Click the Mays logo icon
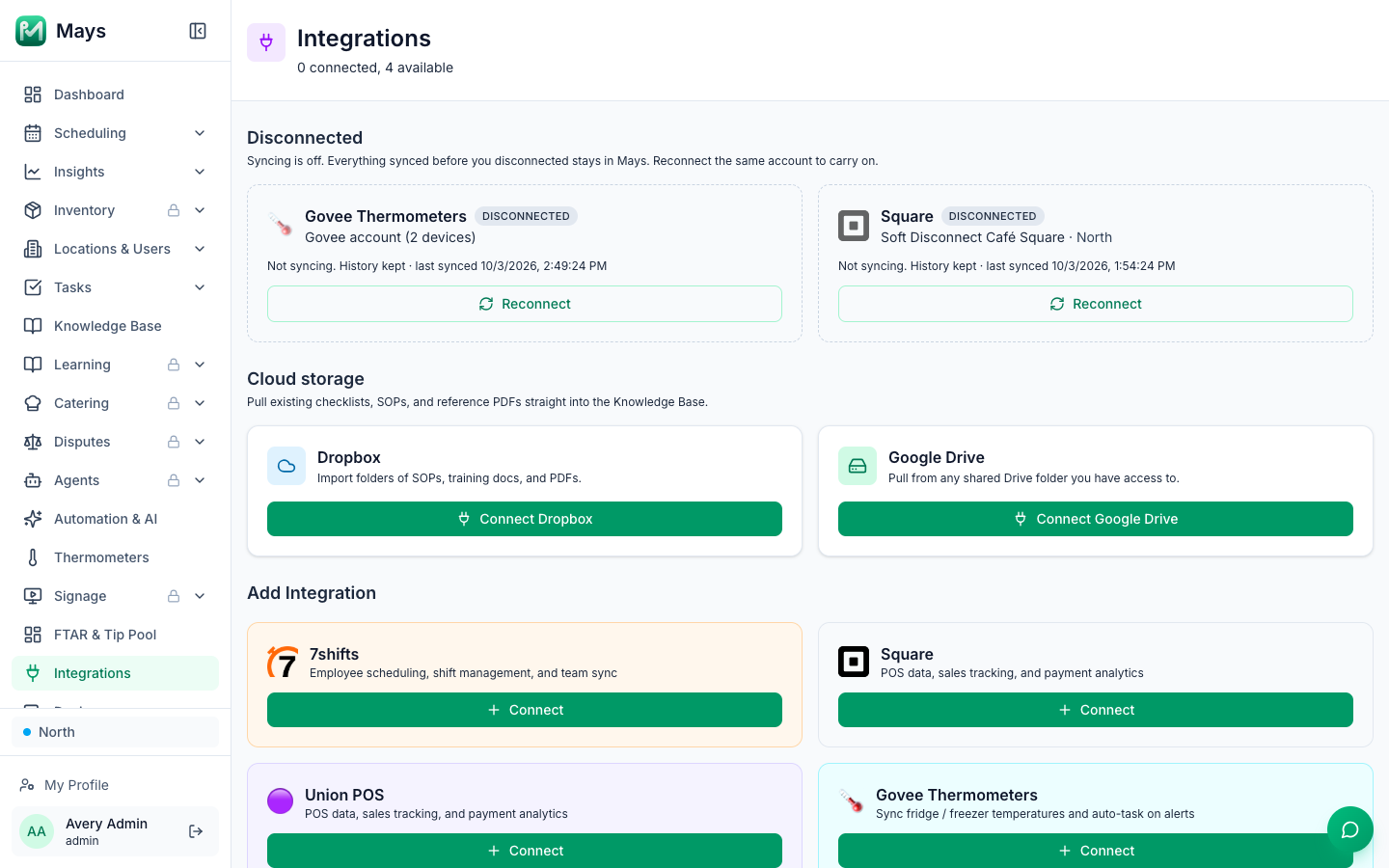 coord(31,31)
